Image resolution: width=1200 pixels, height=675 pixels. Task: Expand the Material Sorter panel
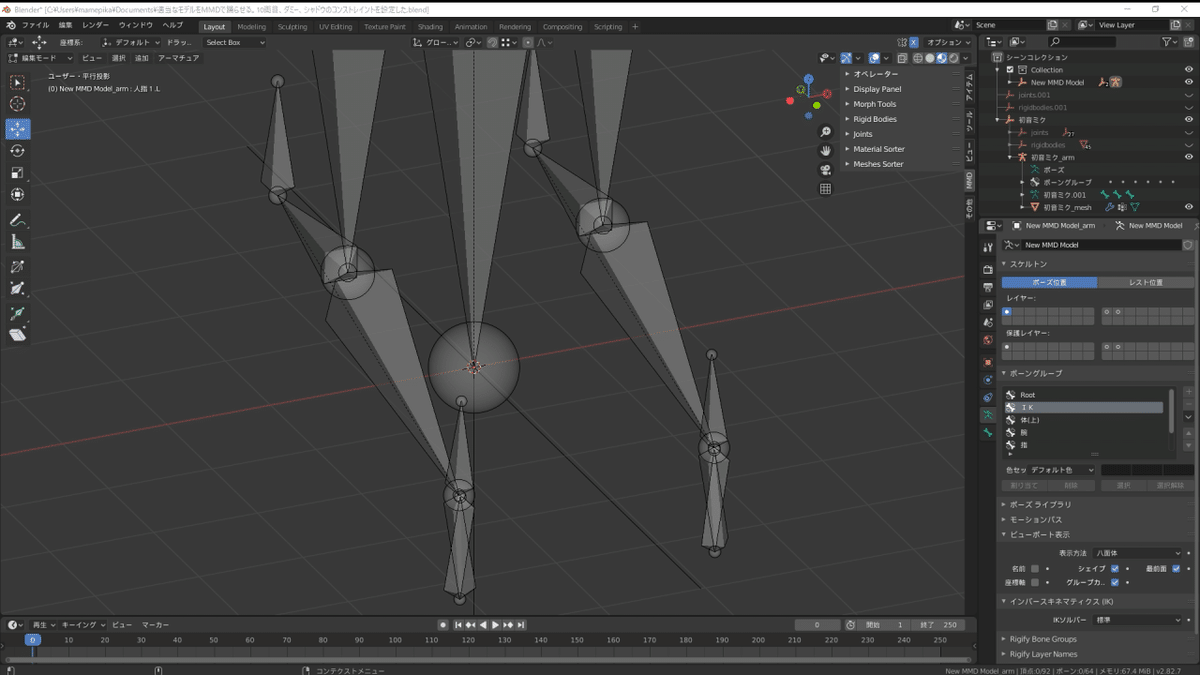pyautogui.click(x=879, y=149)
